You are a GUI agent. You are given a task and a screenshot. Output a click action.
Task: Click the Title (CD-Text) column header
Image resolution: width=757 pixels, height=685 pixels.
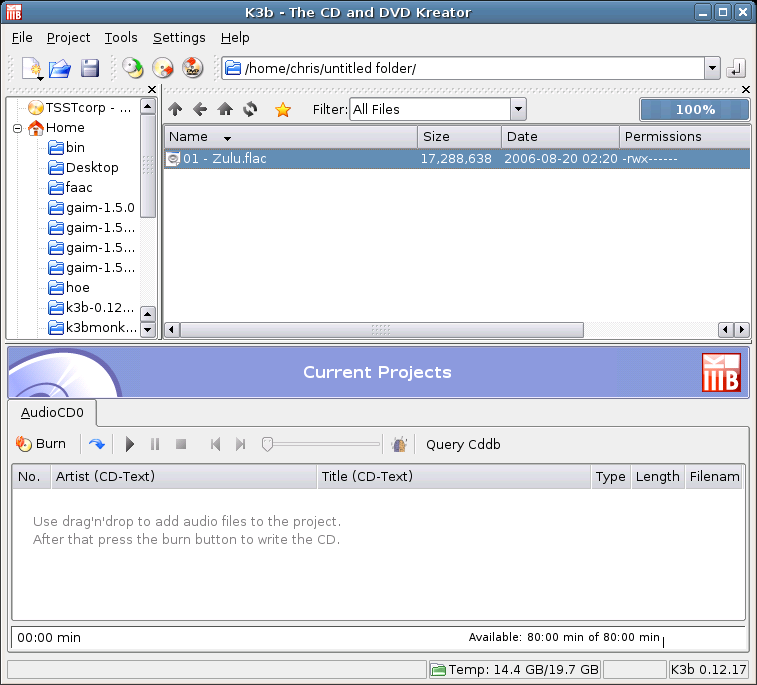[x=454, y=476]
